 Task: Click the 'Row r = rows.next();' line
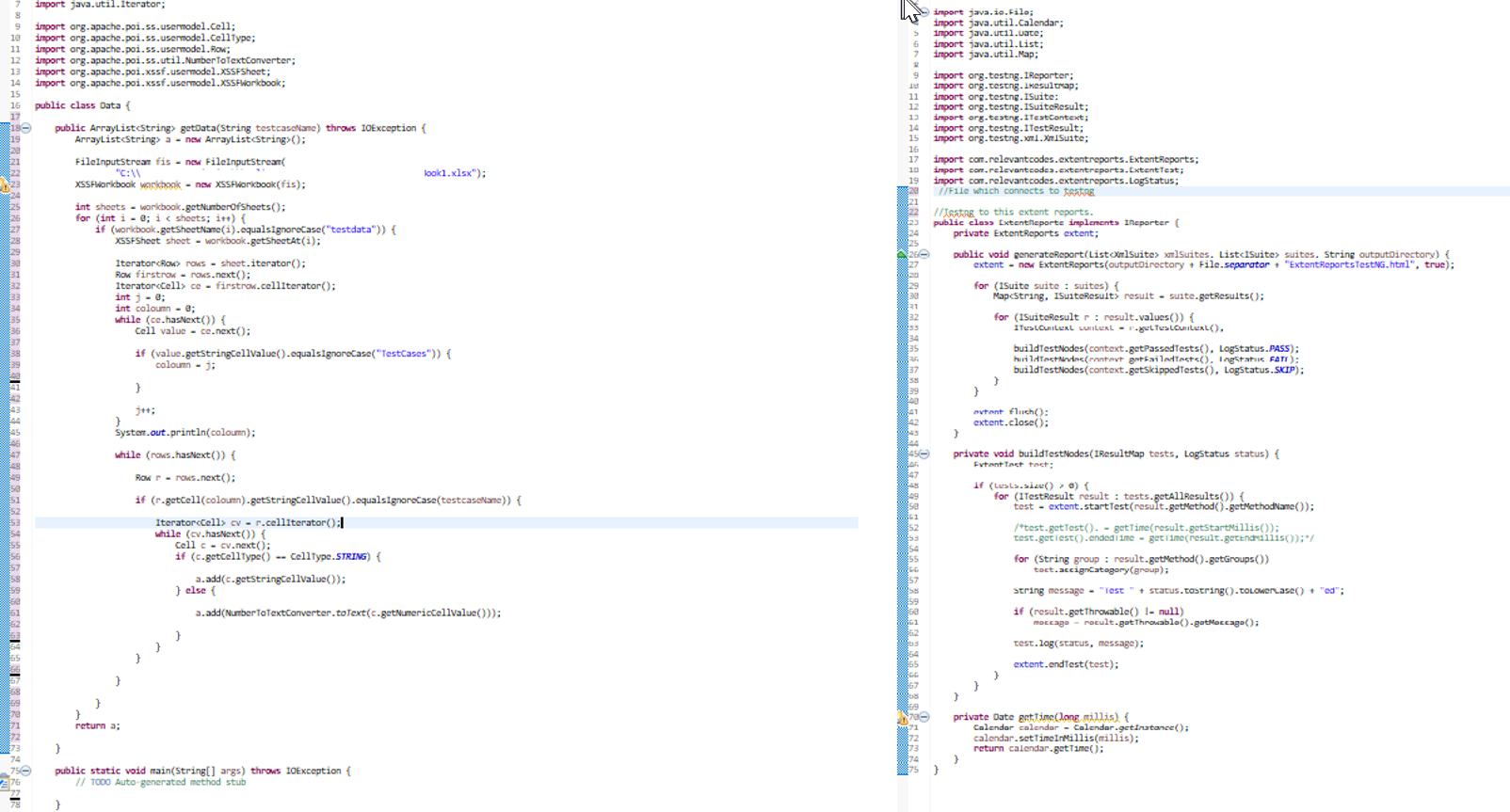tap(185, 478)
